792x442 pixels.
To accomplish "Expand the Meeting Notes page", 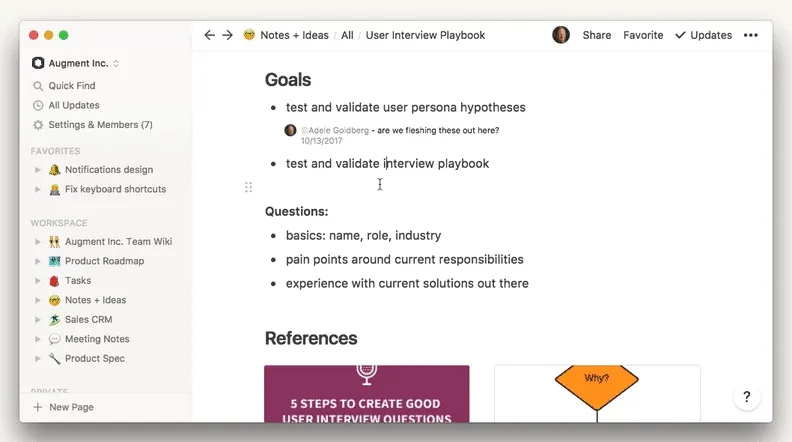I will click(37, 339).
